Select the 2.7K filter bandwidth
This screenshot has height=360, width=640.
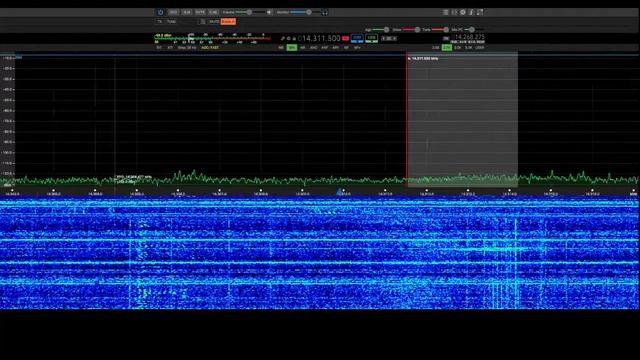(447, 48)
